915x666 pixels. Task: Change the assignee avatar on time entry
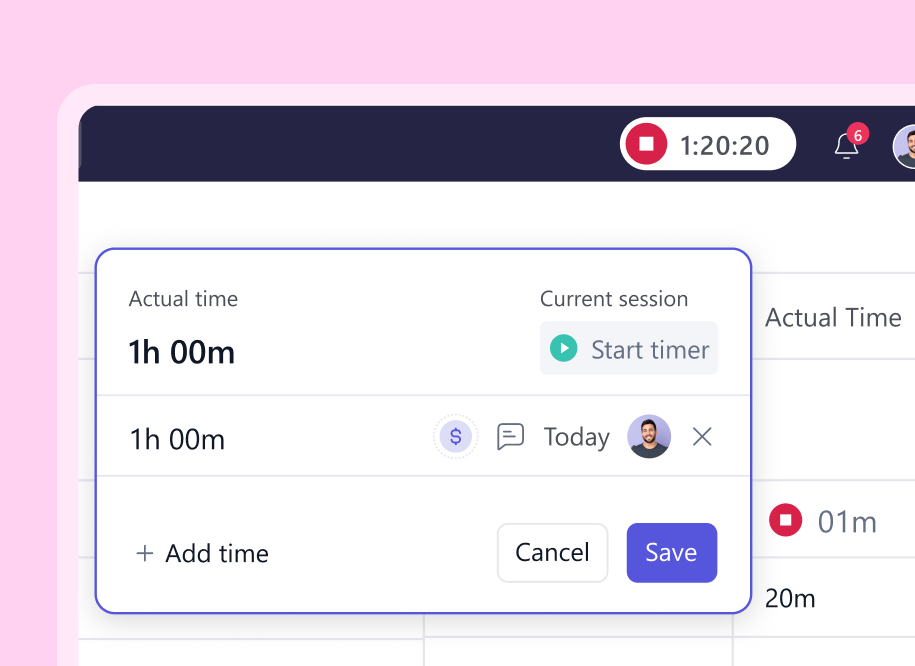point(649,437)
